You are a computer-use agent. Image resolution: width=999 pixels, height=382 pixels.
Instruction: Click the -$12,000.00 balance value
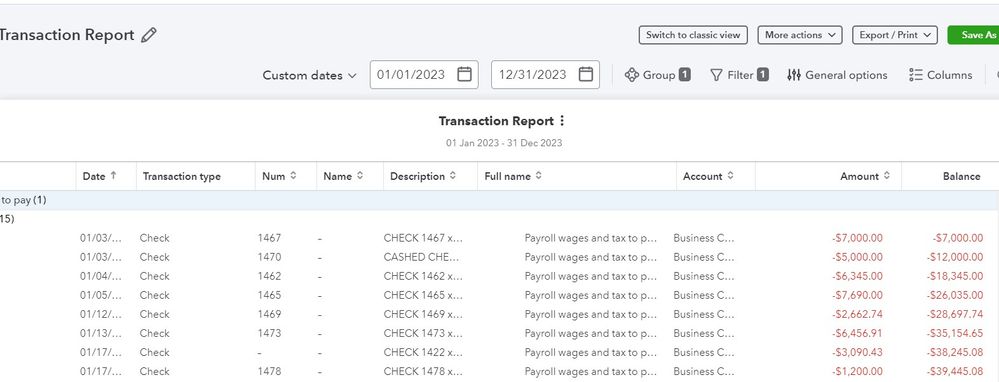[954, 257]
